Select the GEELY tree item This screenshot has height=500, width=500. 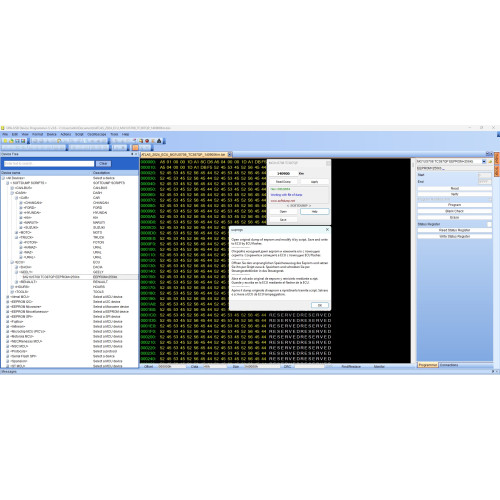26,272
